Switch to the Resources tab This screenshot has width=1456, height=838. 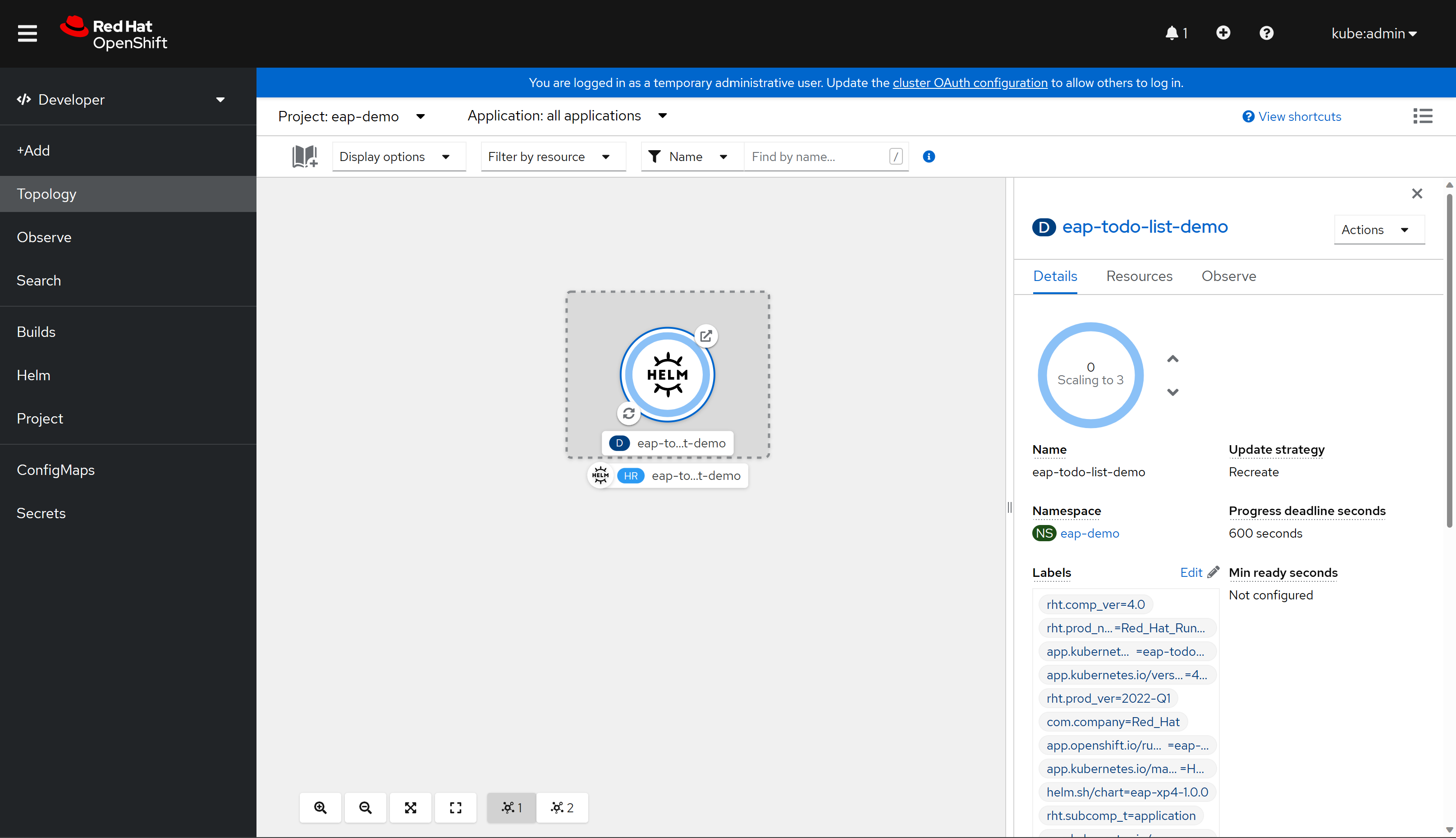tap(1138, 275)
